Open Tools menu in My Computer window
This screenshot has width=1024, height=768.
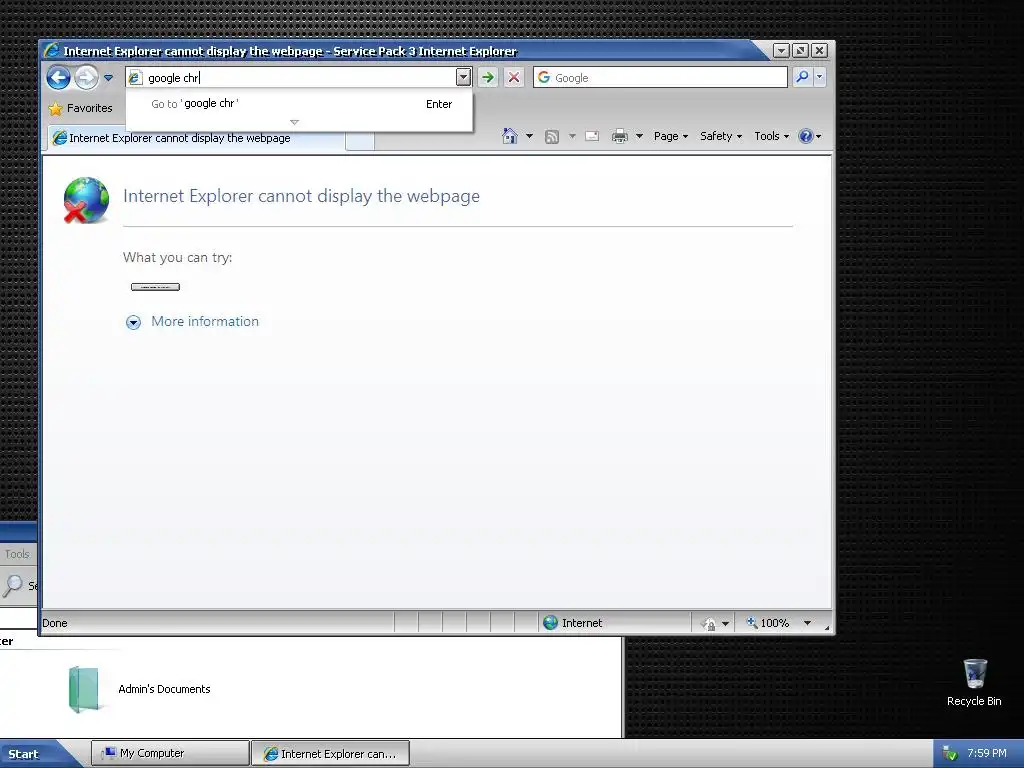pyautogui.click(x=17, y=554)
